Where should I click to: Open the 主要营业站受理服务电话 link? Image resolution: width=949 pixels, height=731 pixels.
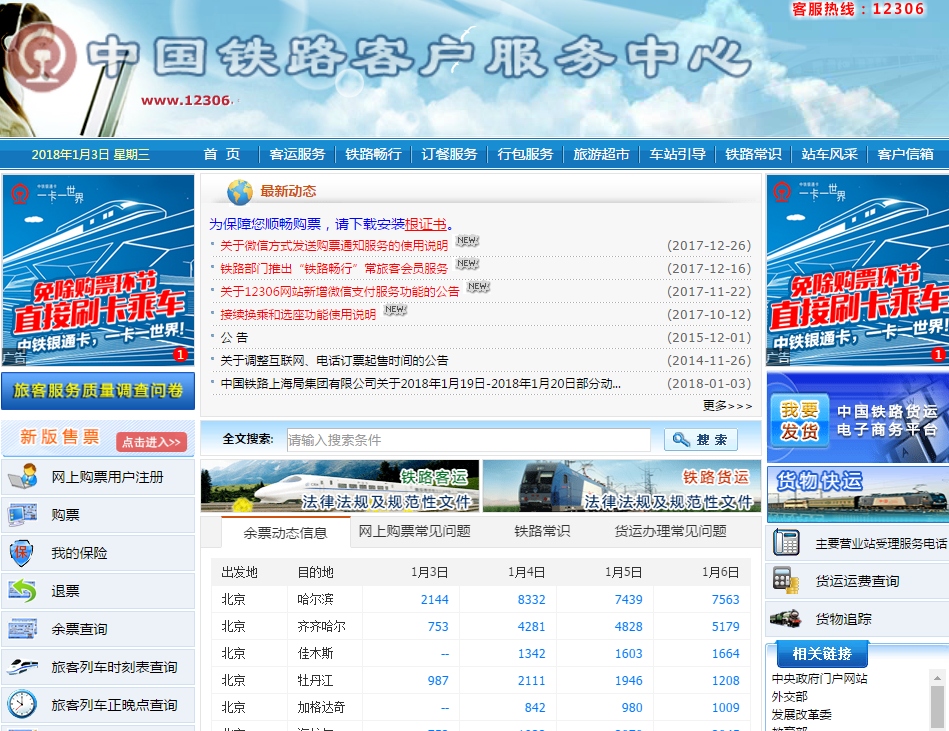pyautogui.click(x=881, y=543)
